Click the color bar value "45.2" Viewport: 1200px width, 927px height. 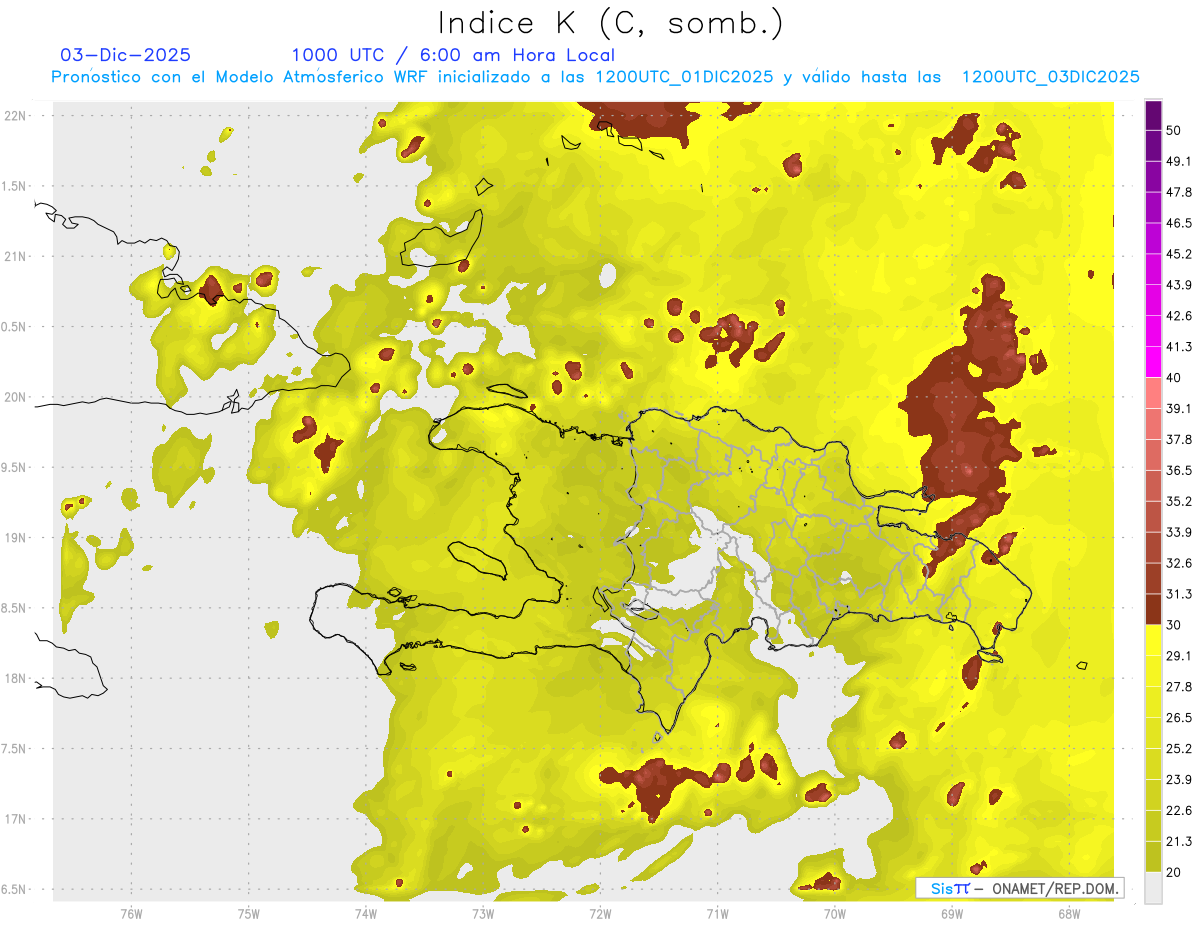tap(1179, 255)
